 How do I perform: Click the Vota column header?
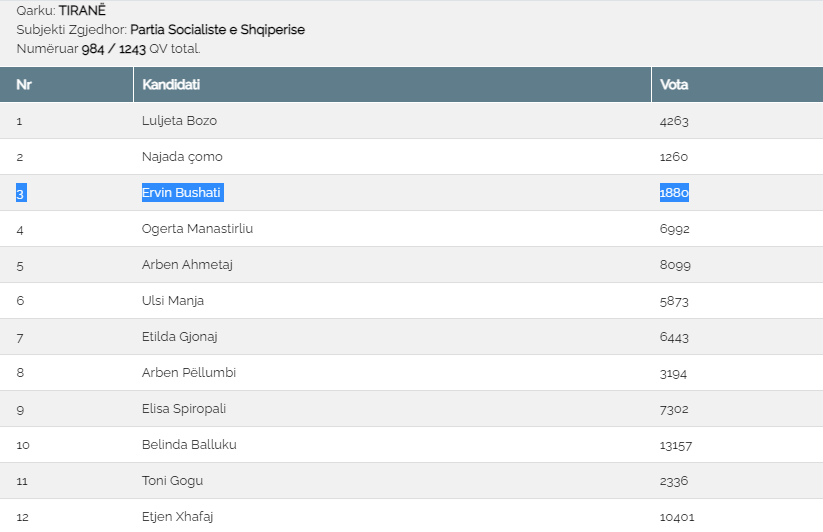point(674,85)
